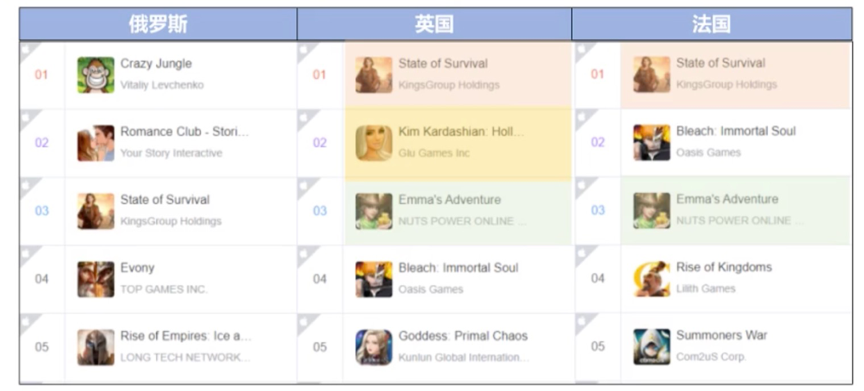This screenshot has width=864, height=391.
Task: Open the Summoners War title link
Action: click(x=721, y=335)
